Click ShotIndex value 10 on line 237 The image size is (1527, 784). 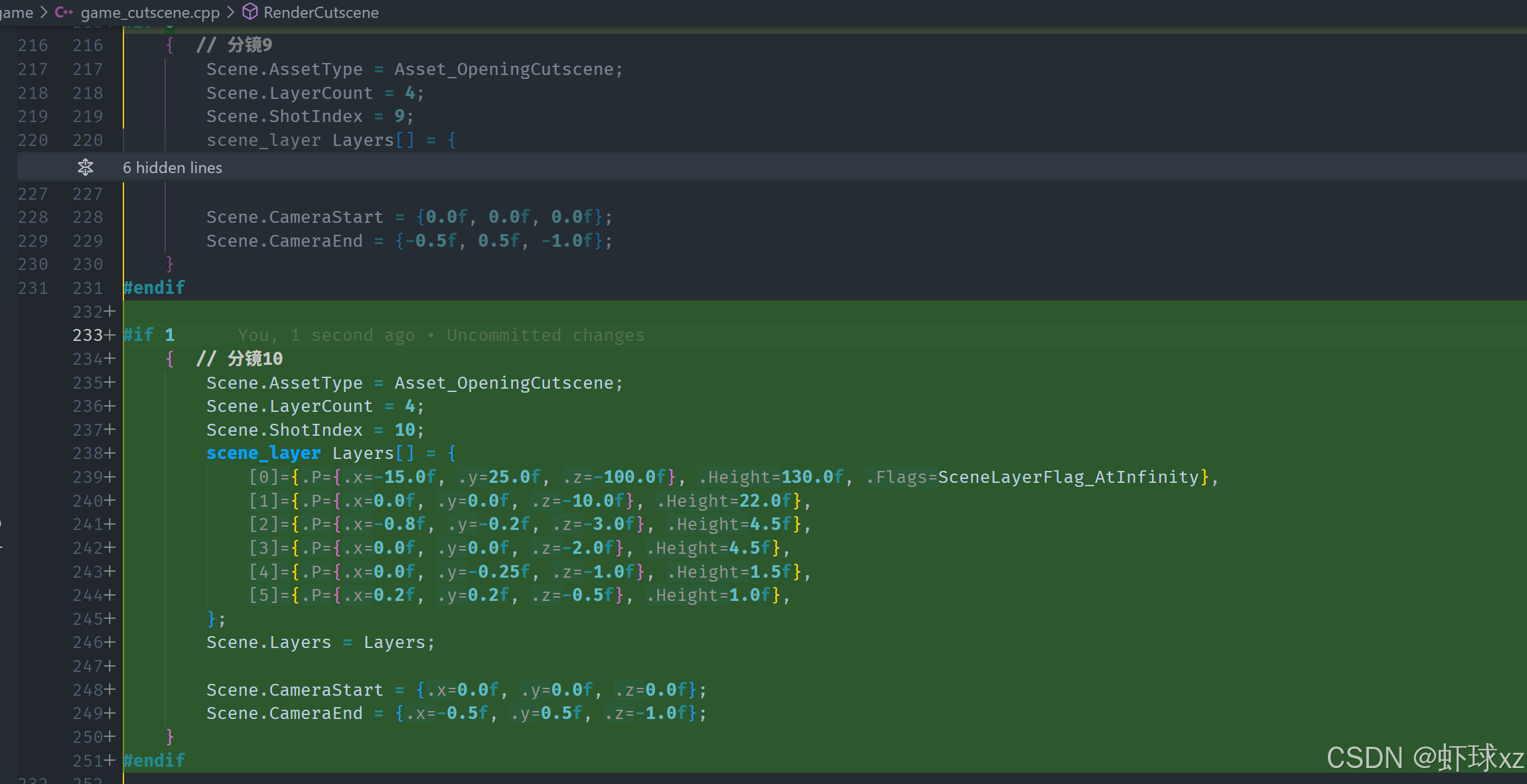(404, 430)
